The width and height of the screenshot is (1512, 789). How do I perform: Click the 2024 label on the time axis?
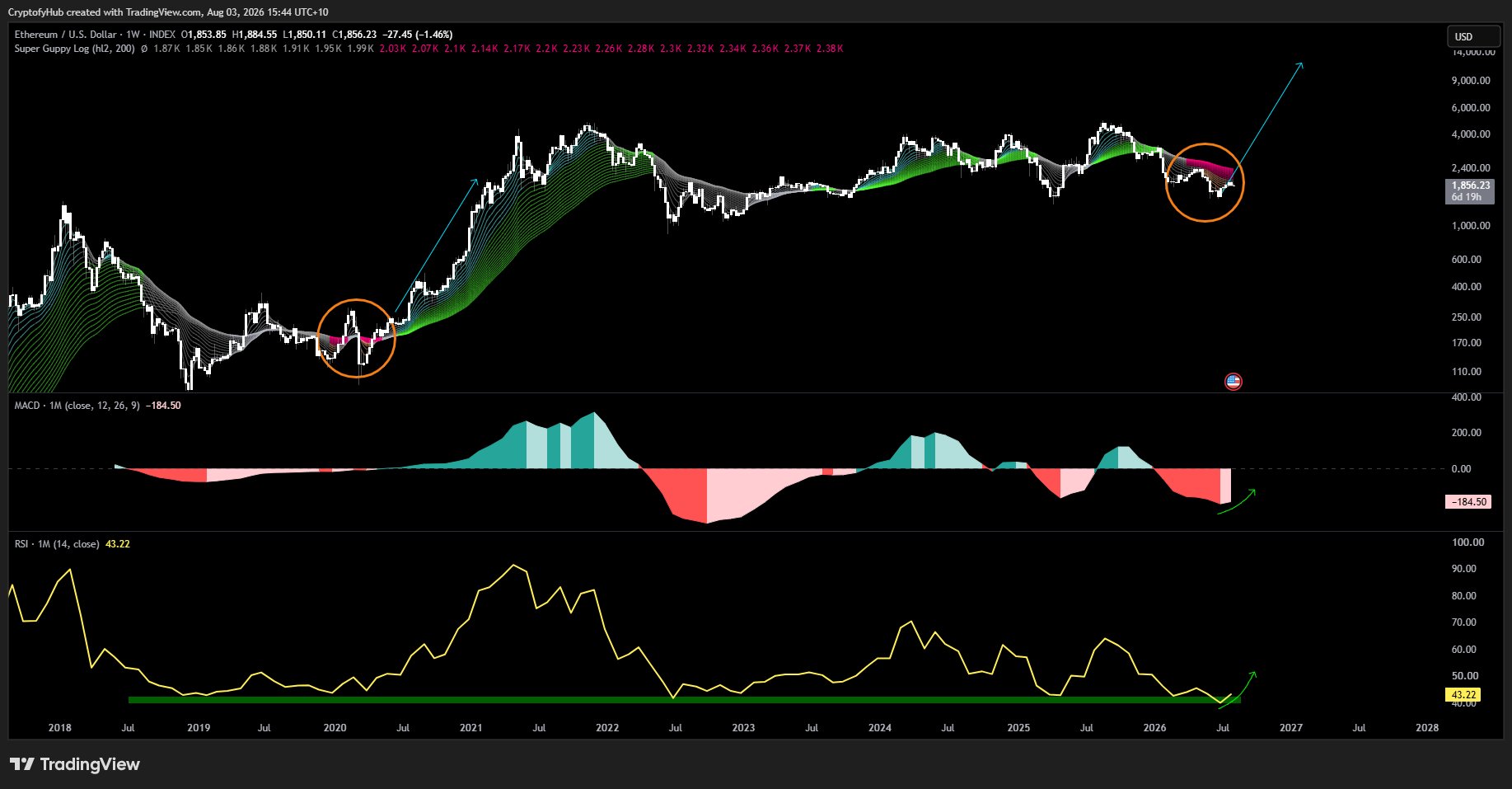(x=880, y=728)
